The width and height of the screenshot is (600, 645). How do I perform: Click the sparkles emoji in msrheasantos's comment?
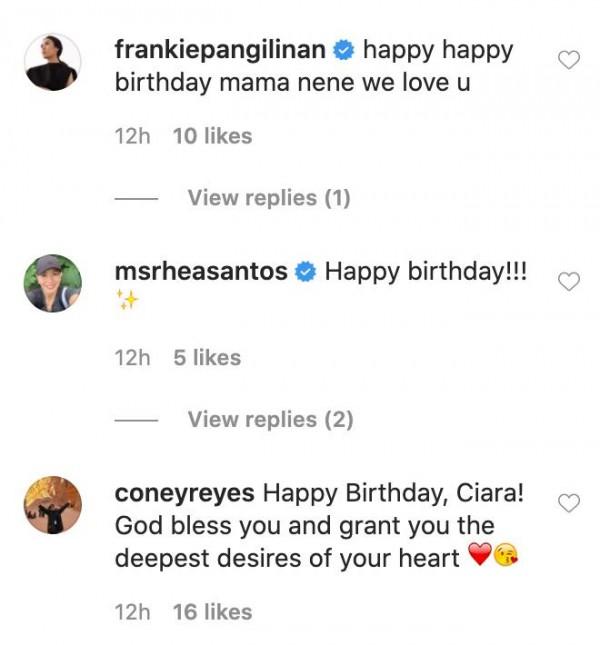coord(126,300)
